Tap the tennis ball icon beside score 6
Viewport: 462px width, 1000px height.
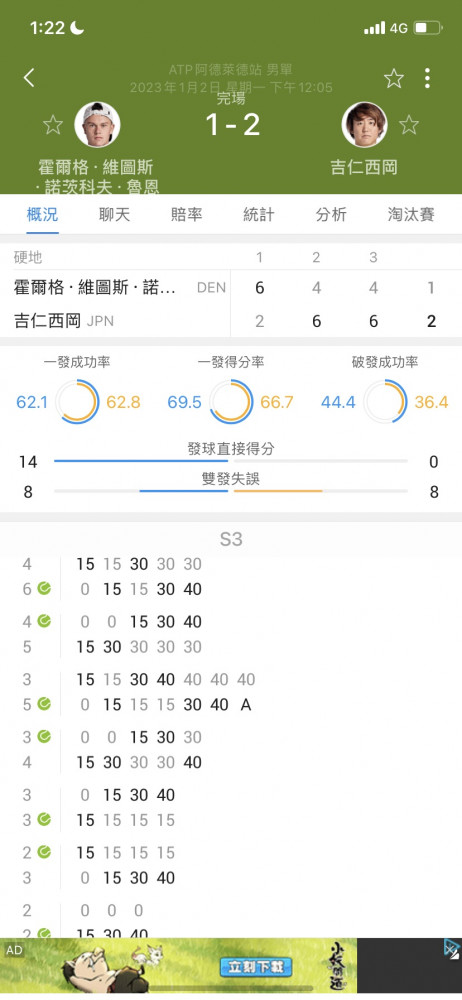(44, 588)
